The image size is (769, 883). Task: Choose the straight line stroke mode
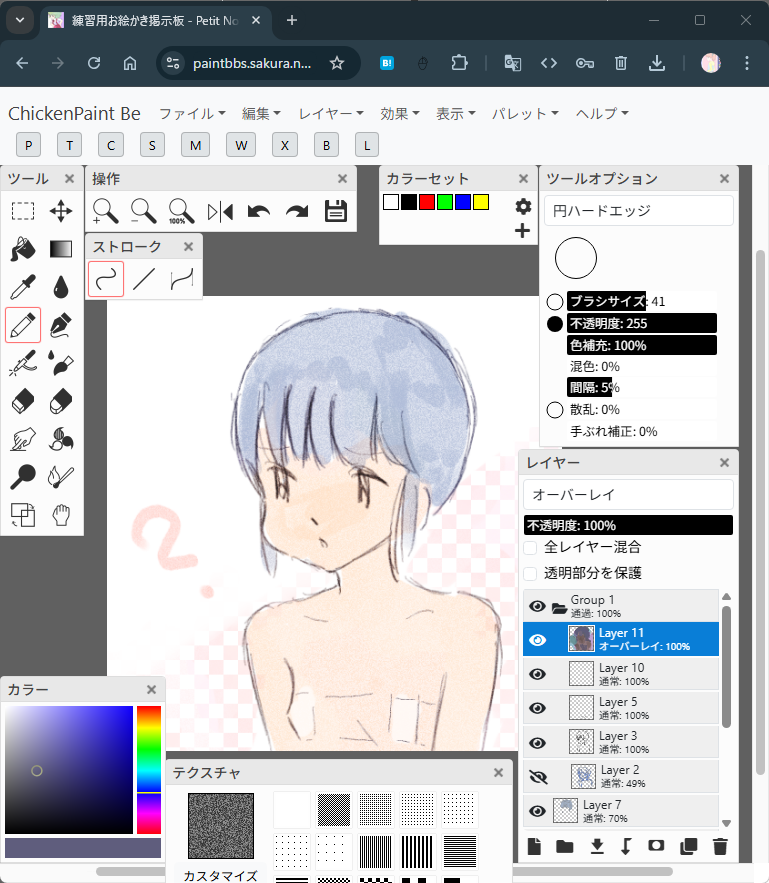(x=144, y=279)
